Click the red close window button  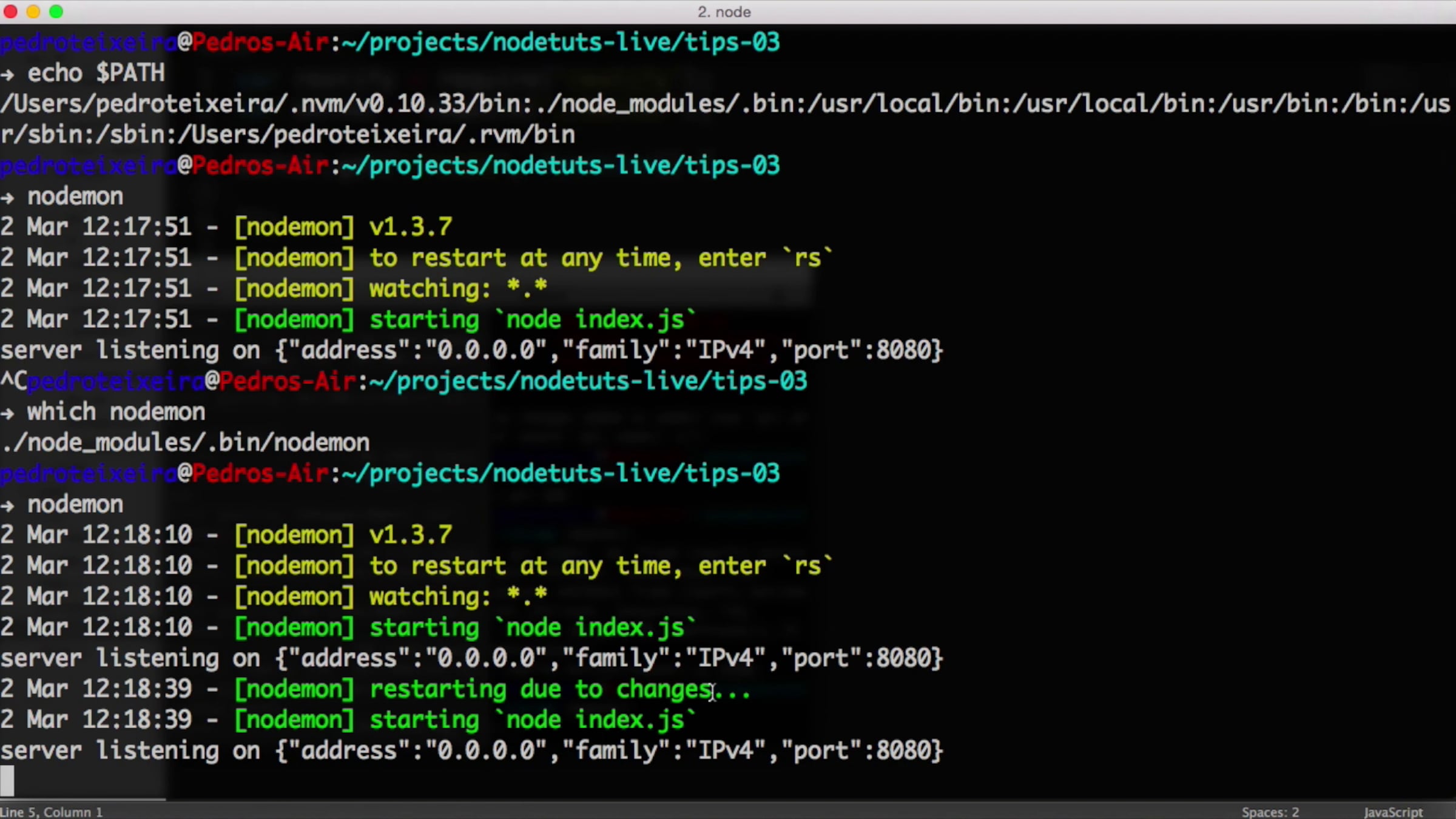click(10, 12)
